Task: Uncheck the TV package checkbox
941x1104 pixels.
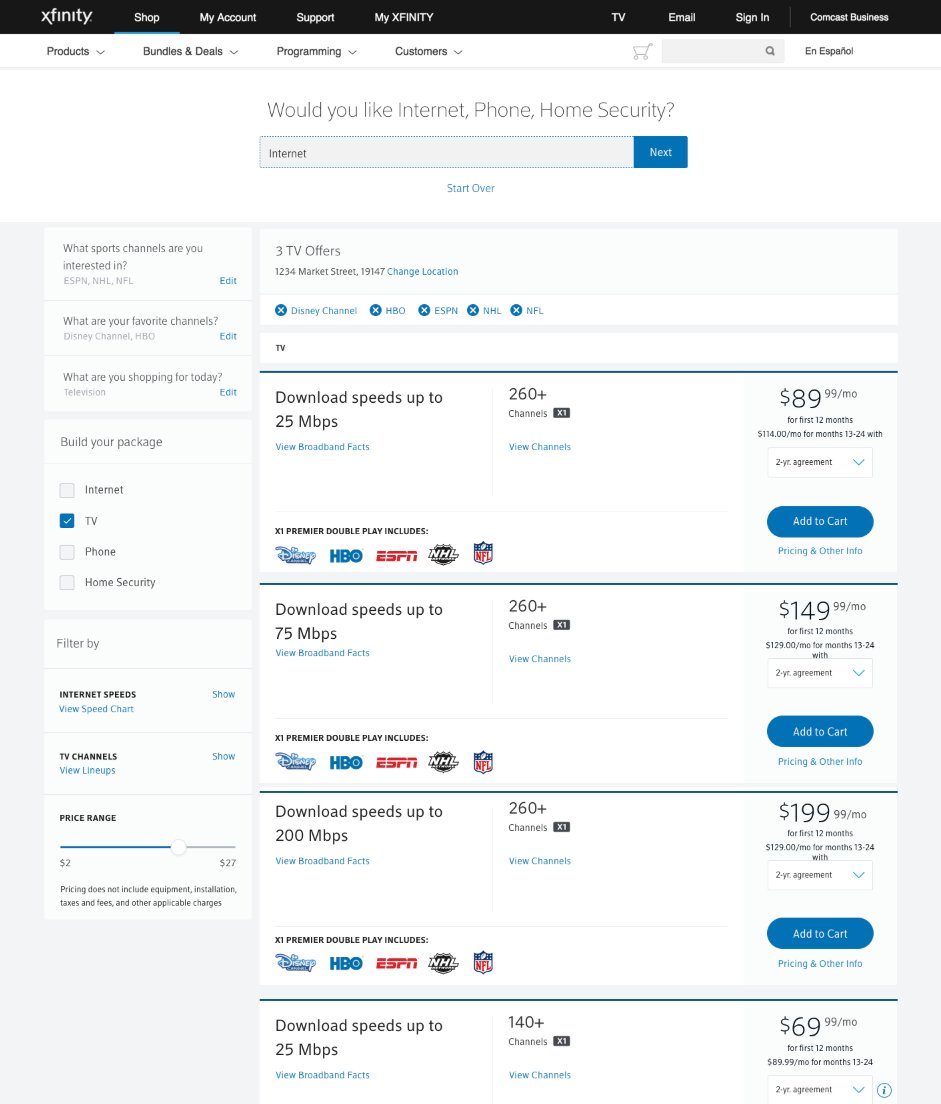Action: pyautogui.click(x=67, y=521)
